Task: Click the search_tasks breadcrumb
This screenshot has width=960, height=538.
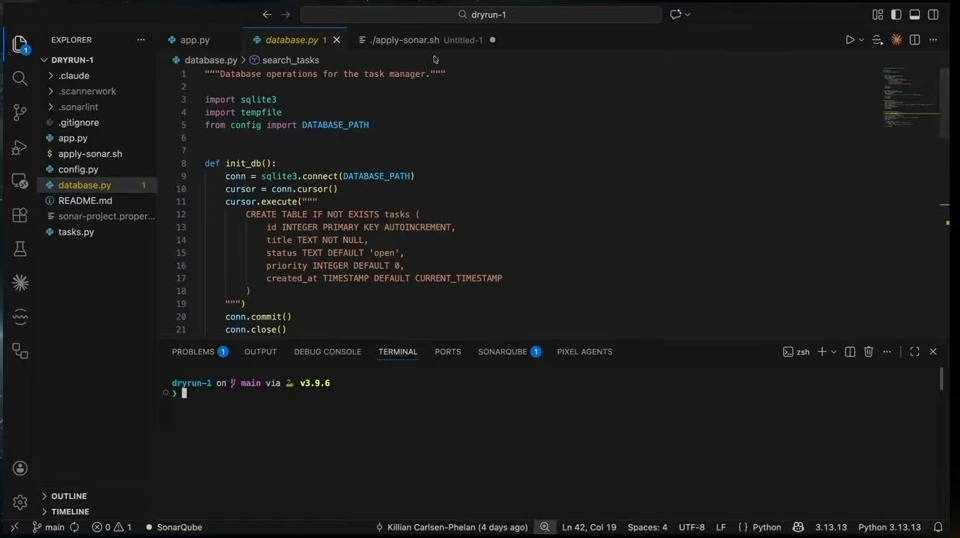Action: 290,60
